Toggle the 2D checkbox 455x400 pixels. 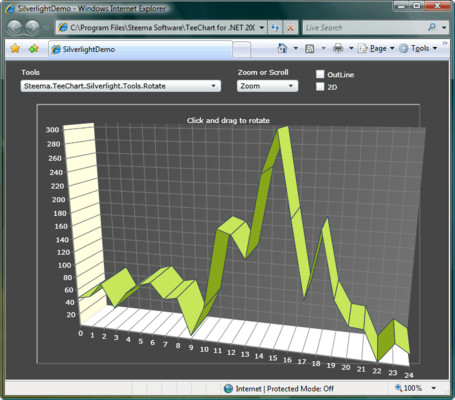(x=320, y=87)
